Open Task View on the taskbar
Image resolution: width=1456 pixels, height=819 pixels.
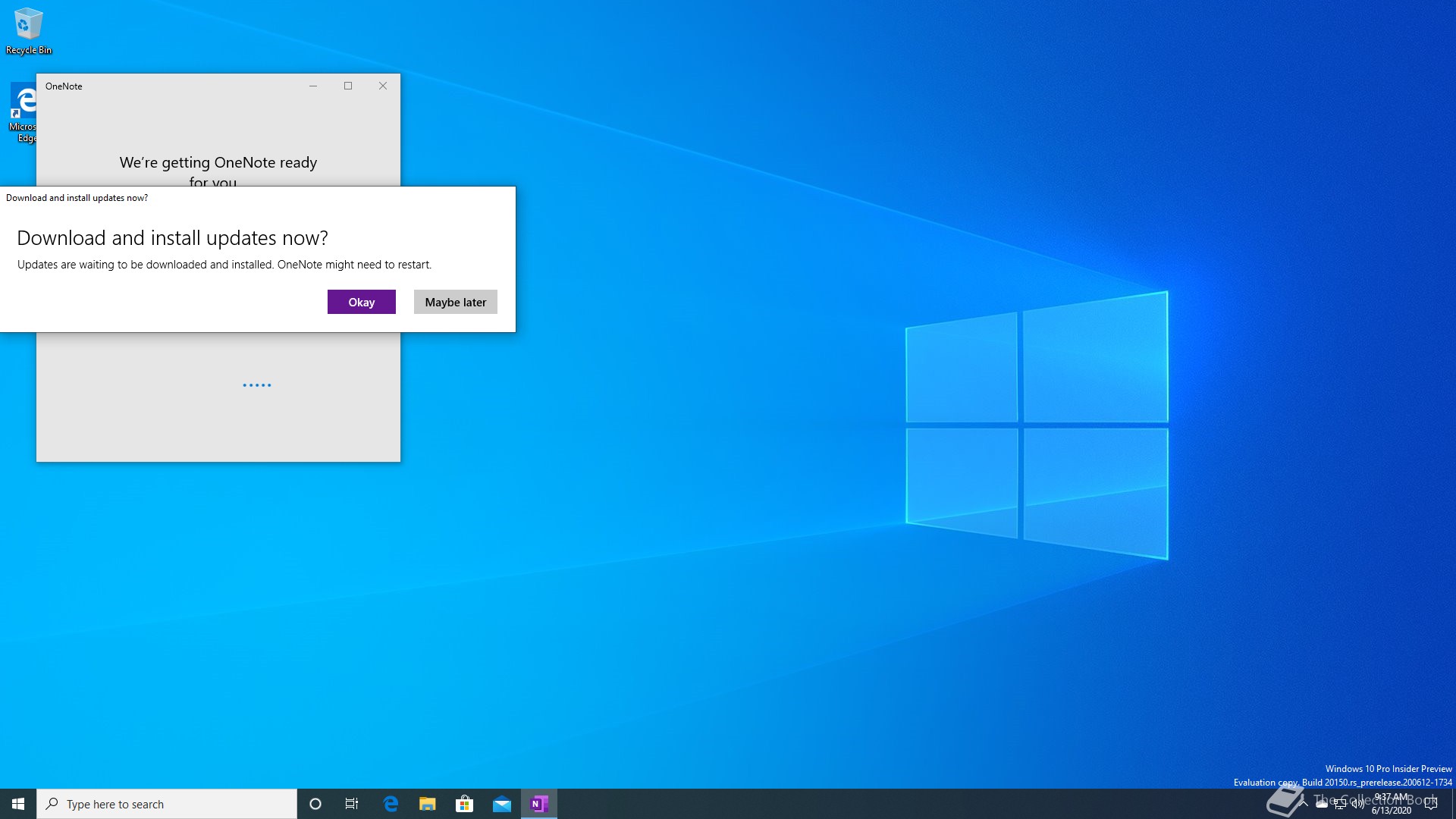[352, 804]
